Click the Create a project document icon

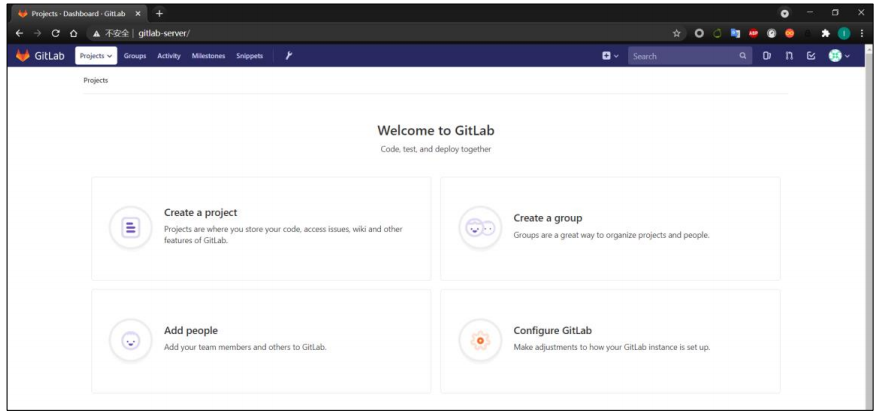click(x=130, y=228)
